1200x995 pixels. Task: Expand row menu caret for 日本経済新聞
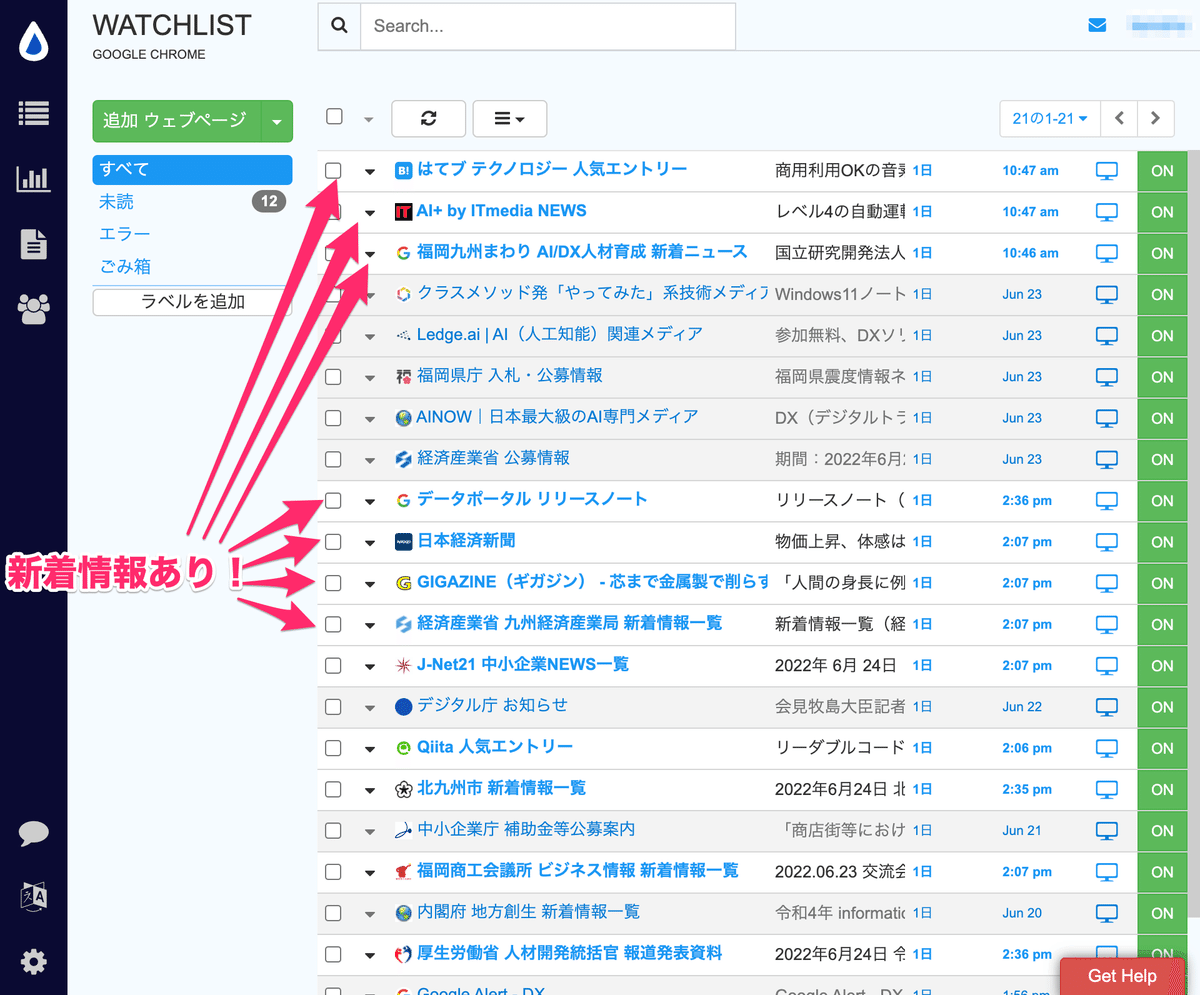pyautogui.click(x=370, y=542)
